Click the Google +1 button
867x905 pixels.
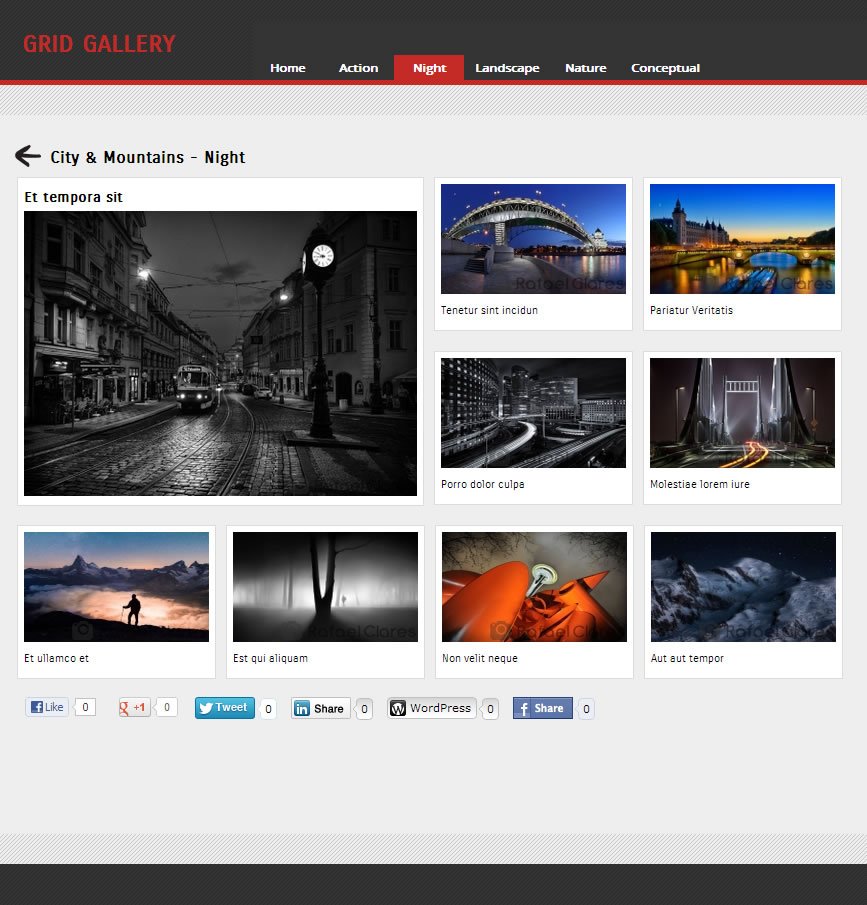coord(134,707)
